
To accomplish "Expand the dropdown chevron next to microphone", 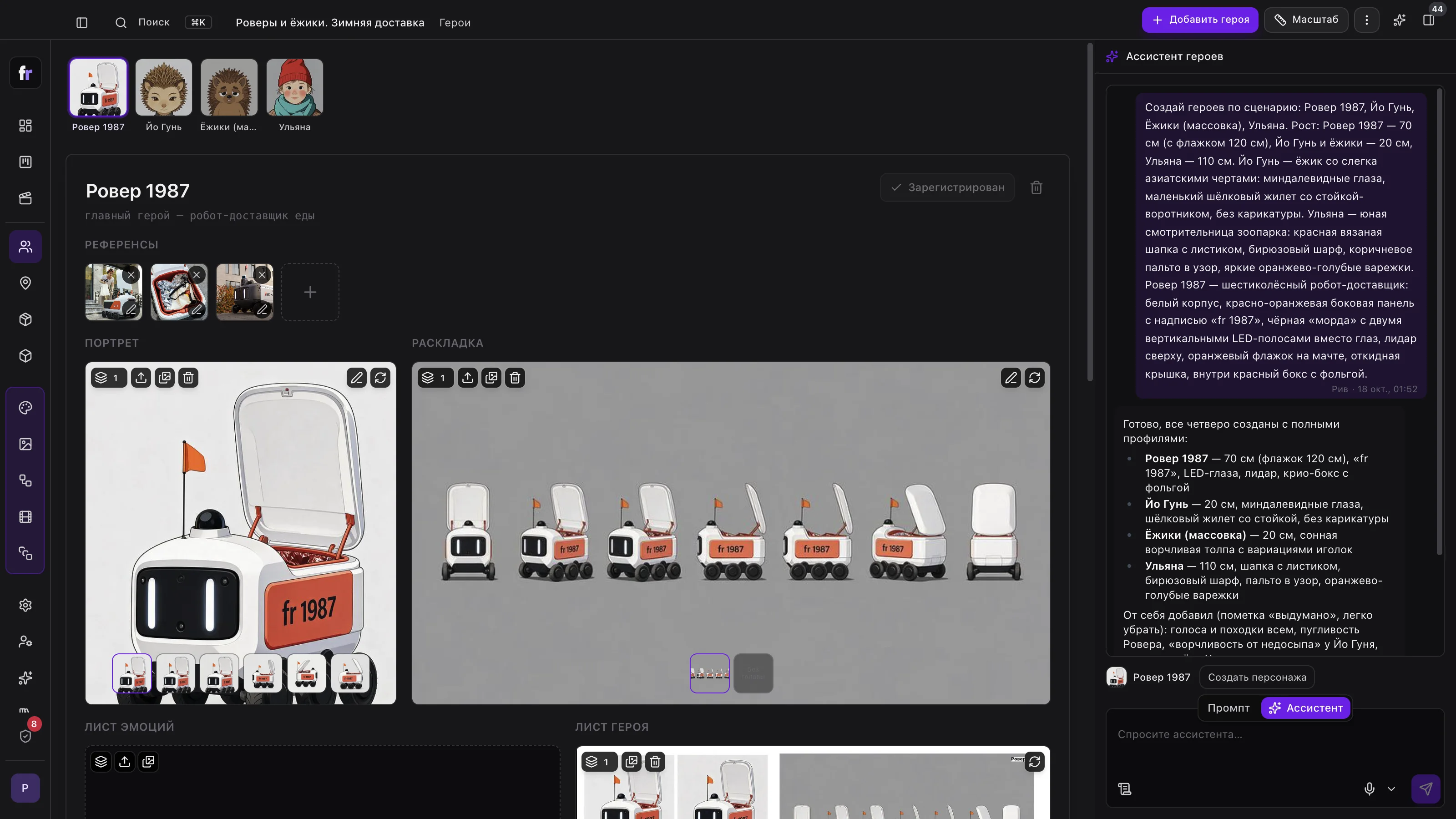I will (1391, 789).
